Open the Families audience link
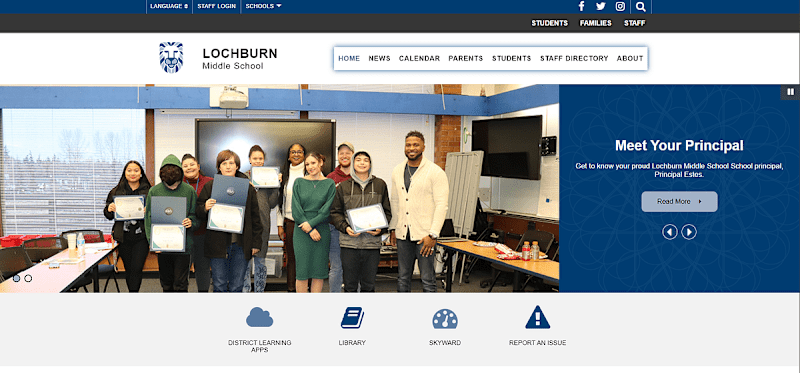800x373 pixels. pos(595,23)
